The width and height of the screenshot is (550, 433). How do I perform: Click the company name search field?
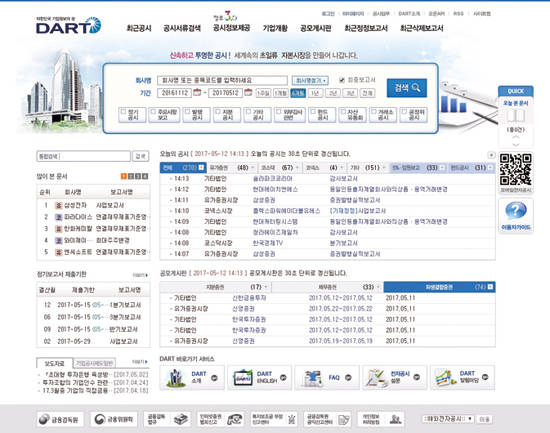point(222,81)
